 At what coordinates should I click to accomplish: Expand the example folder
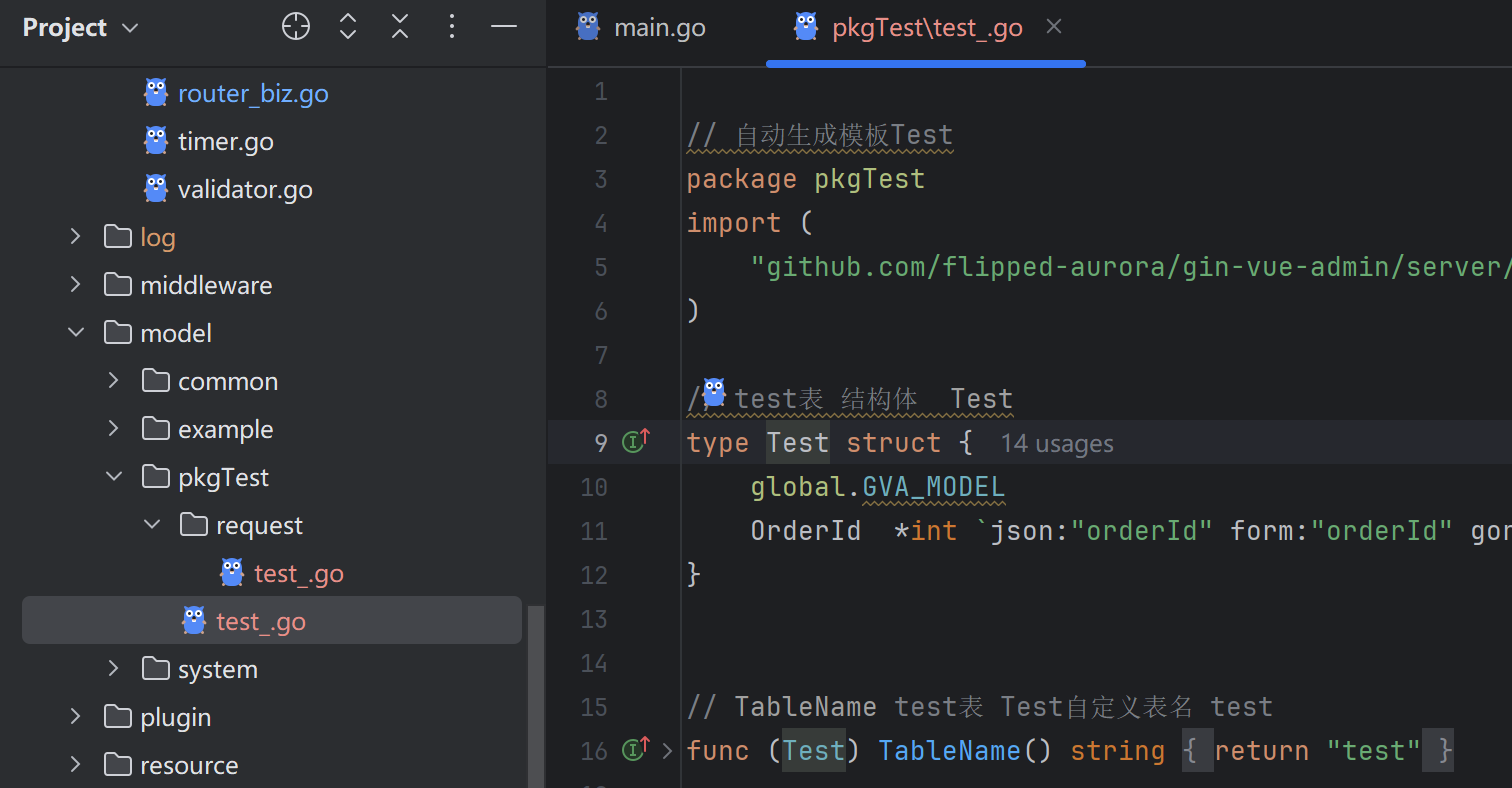click(113, 429)
